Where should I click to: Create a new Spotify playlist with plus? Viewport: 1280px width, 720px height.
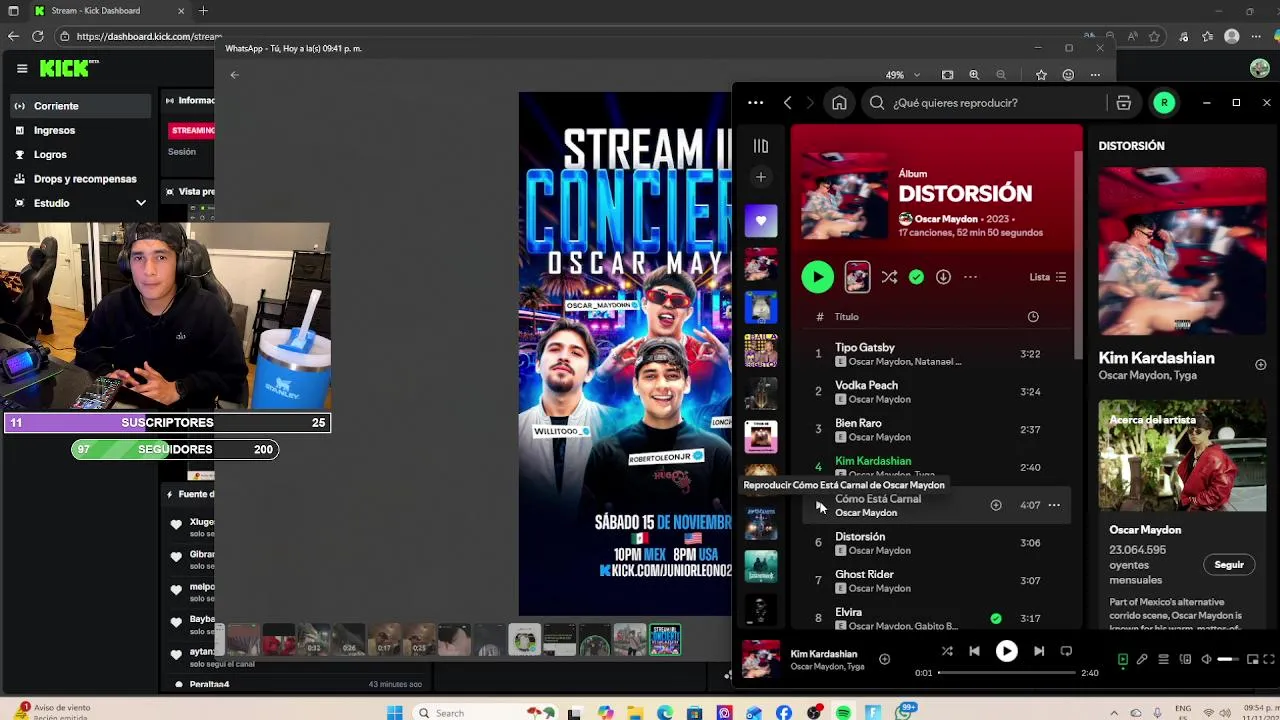[x=760, y=177]
